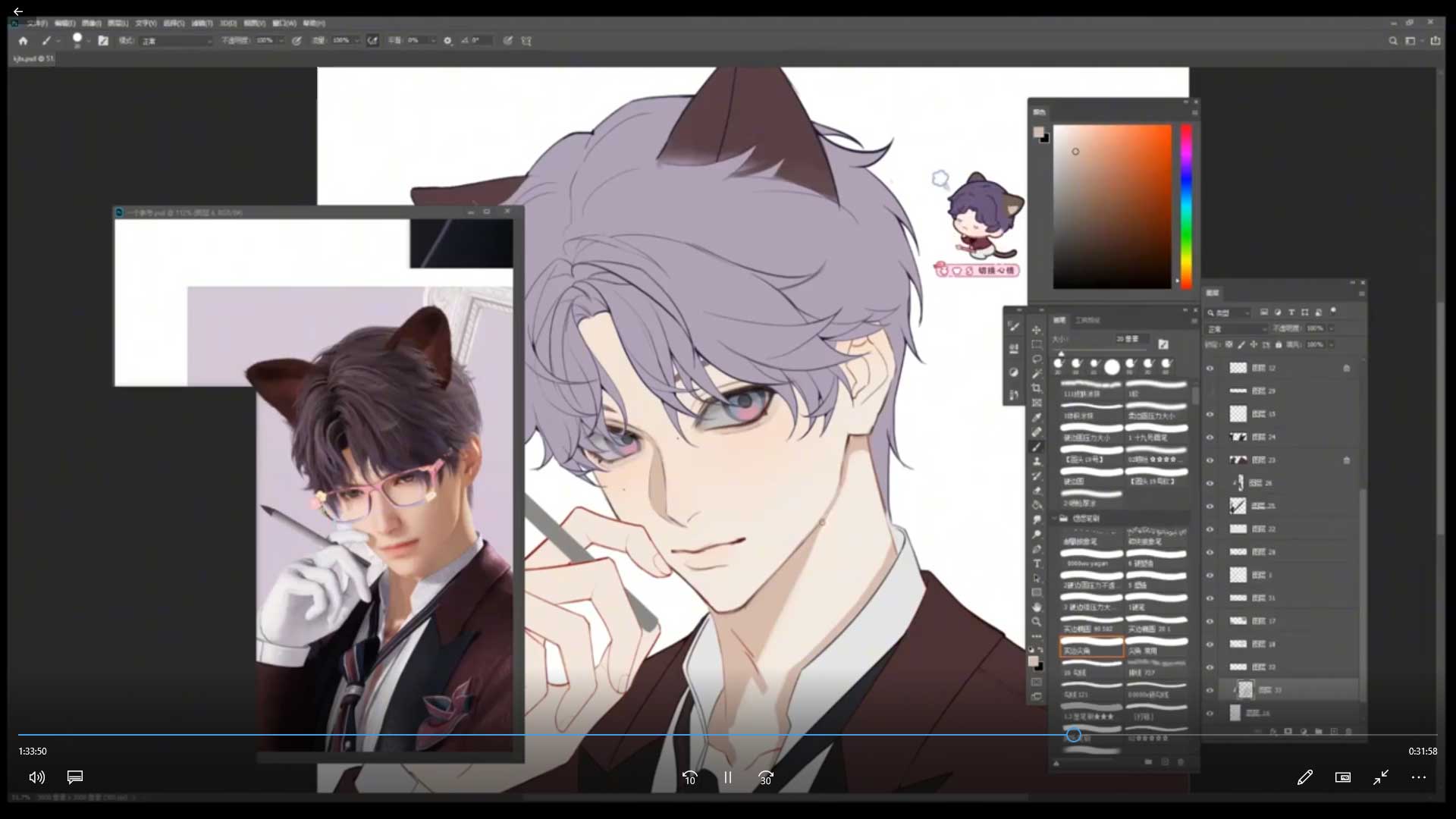Select the Lasso tool
Viewport: 1456px width, 819px height.
1036,359
